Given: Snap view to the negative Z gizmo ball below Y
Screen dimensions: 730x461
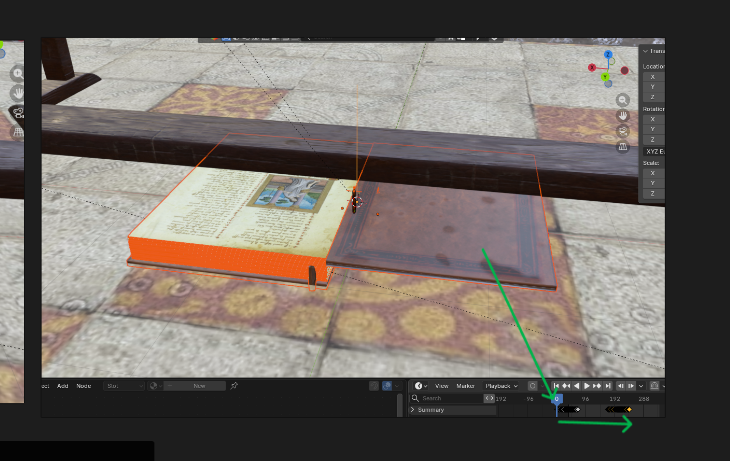Looking at the screenshot, I should (608, 84).
